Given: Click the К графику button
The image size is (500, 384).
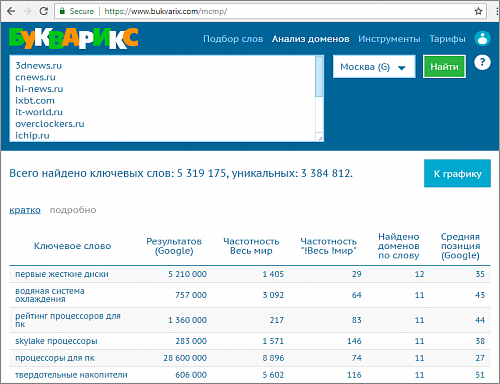Looking at the screenshot, I should [x=457, y=173].
